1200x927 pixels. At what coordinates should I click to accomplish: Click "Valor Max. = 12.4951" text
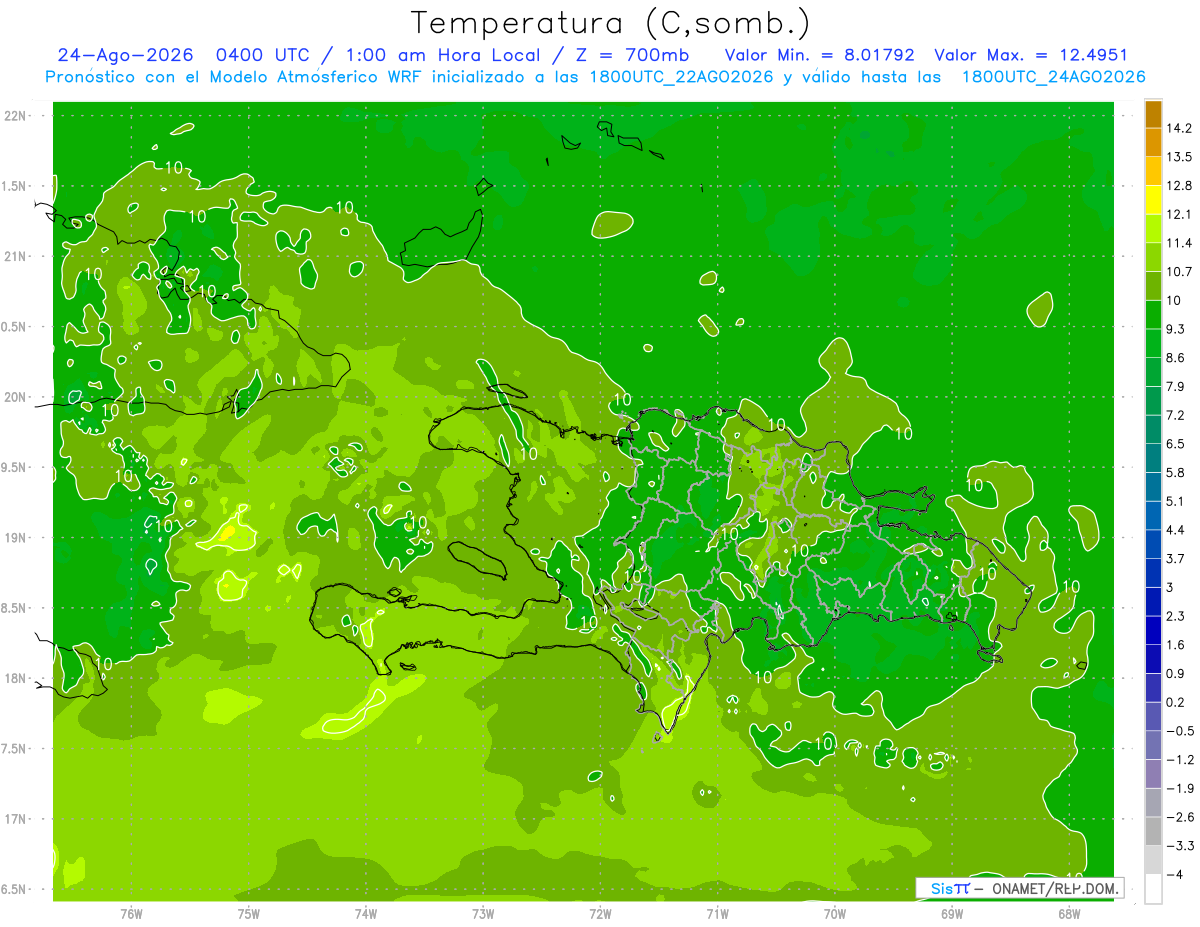point(1031,55)
